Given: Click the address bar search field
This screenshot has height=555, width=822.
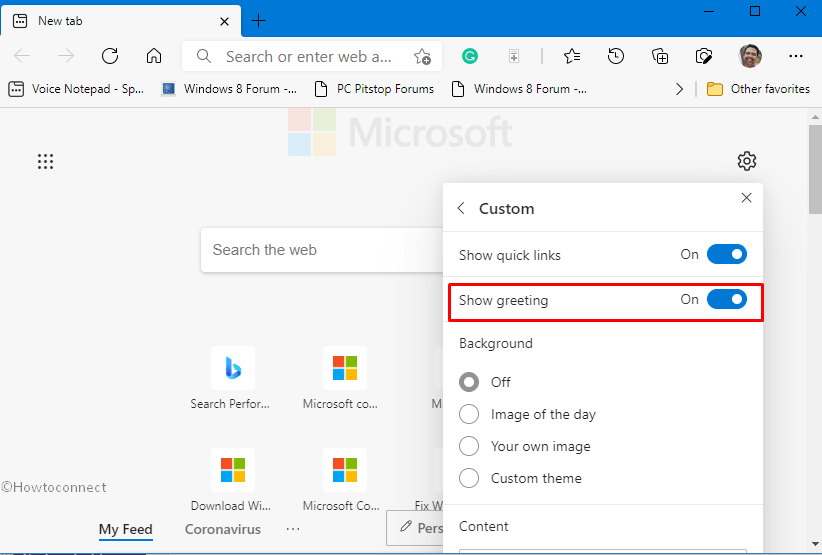Looking at the screenshot, I should (311, 56).
